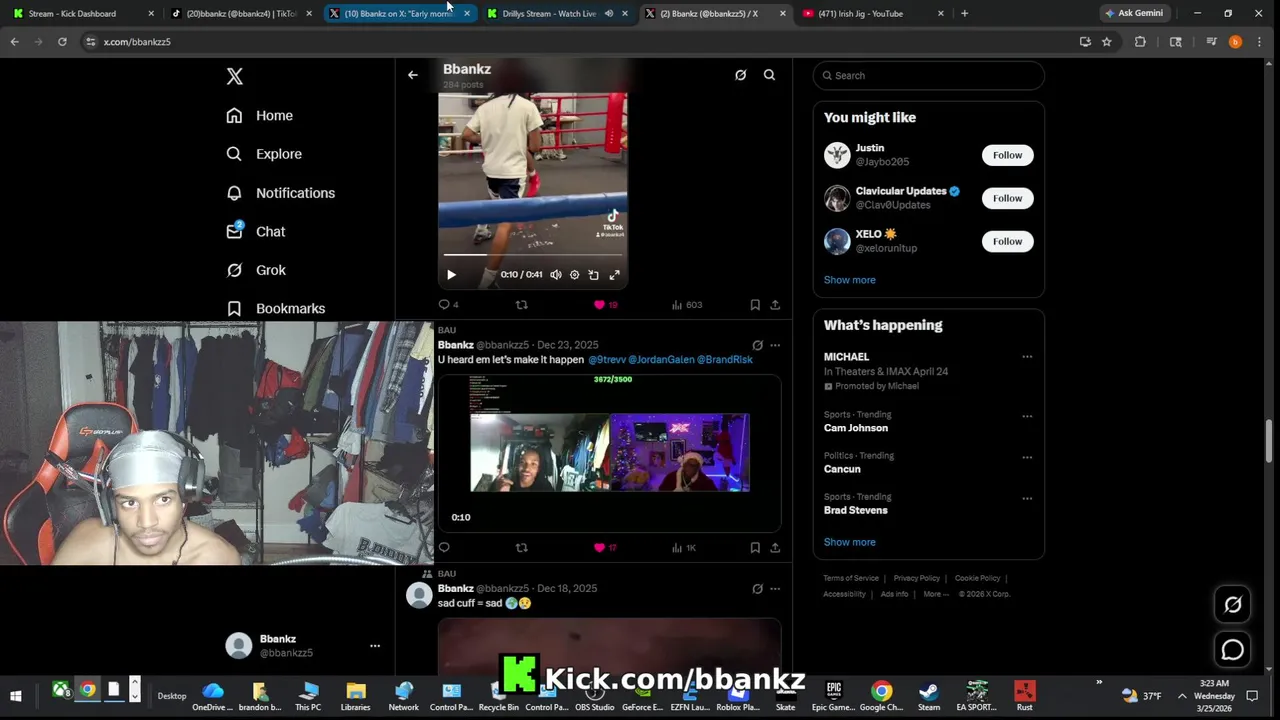Open the @BrandRisk mention link
Screen dimensions: 1280x720
coord(725,360)
